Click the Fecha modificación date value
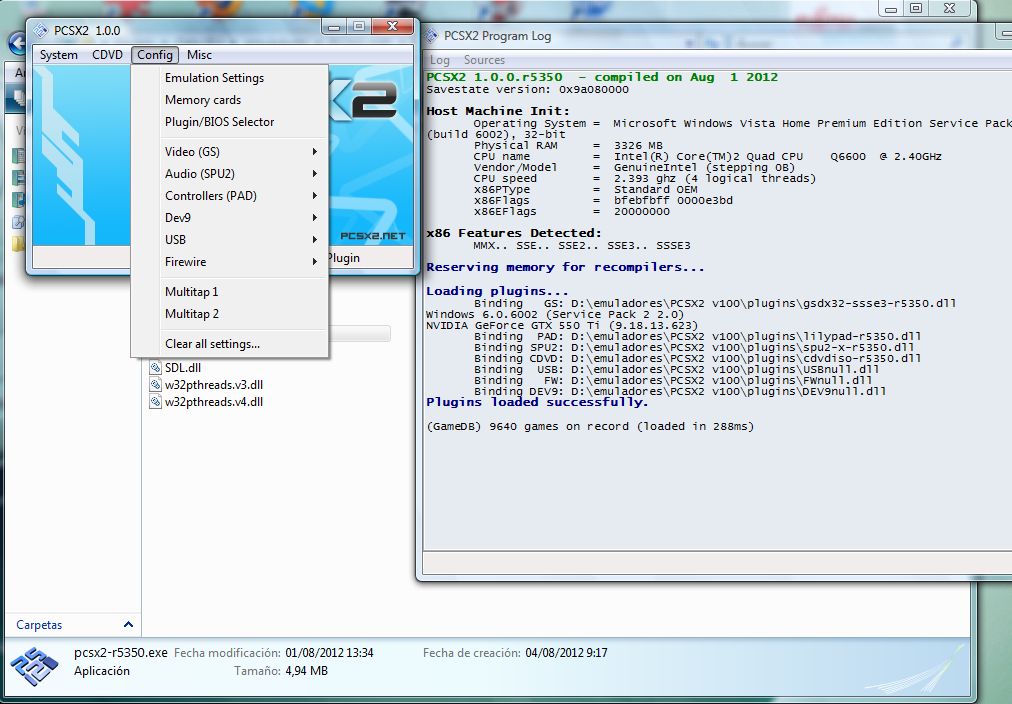The image size is (1012, 704). 329,652
